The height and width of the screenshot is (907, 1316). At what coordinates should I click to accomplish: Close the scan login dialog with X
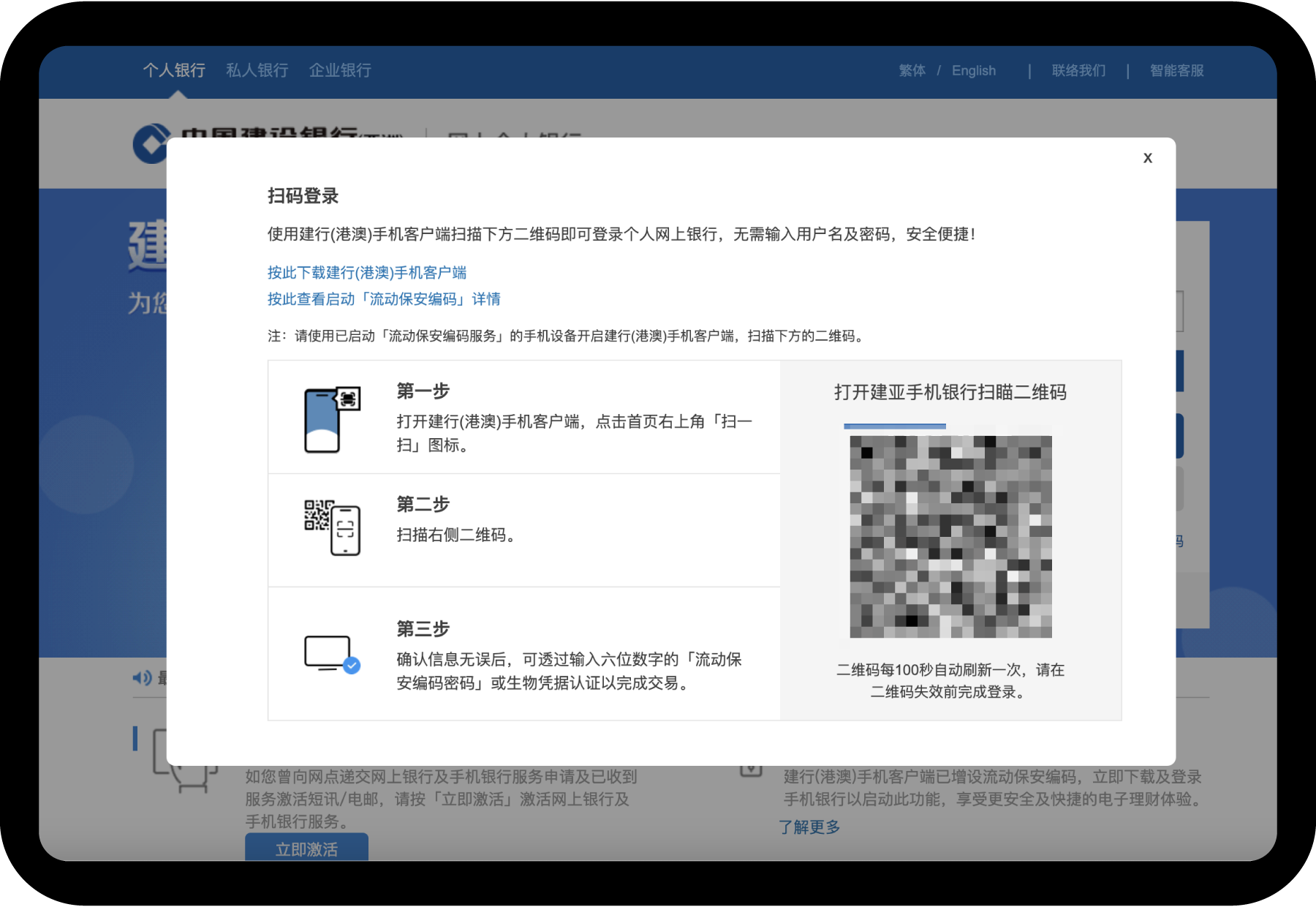point(1148,158)
